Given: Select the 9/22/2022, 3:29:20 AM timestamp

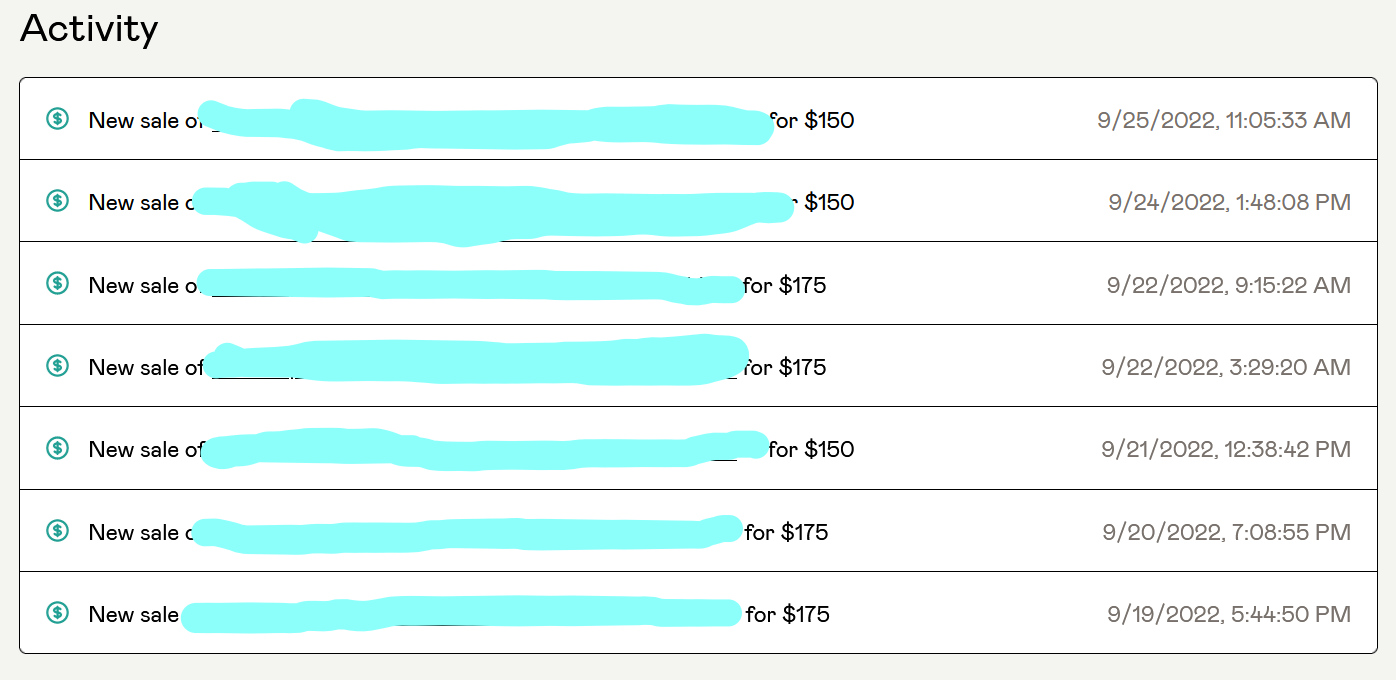Looking at the screenshot, I should tap(1226, 367).
